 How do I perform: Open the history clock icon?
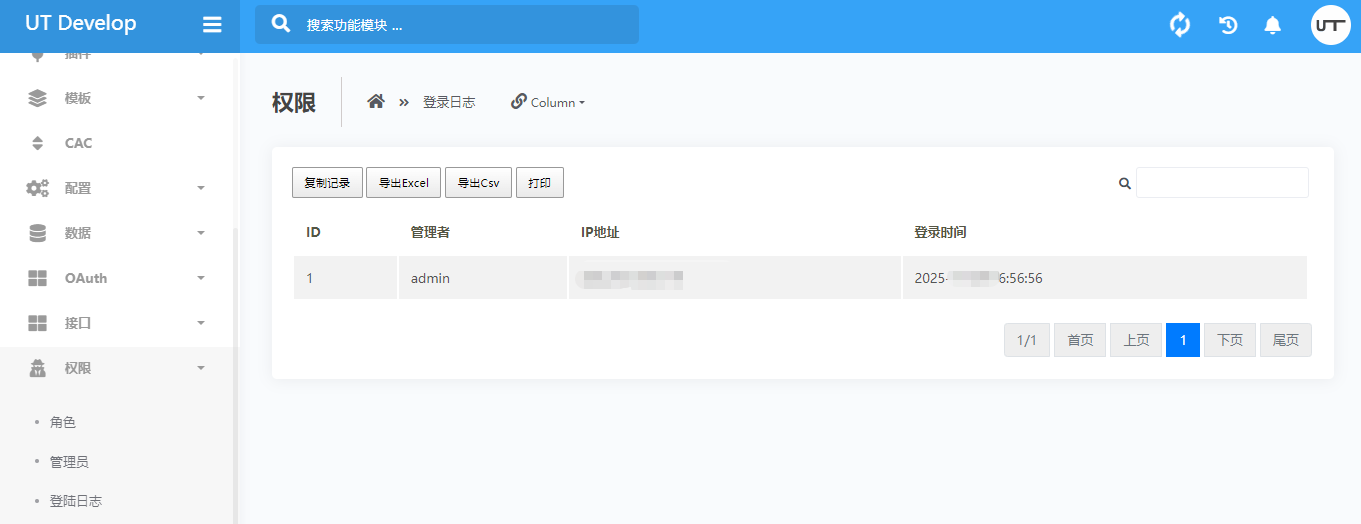(1228, 25)
